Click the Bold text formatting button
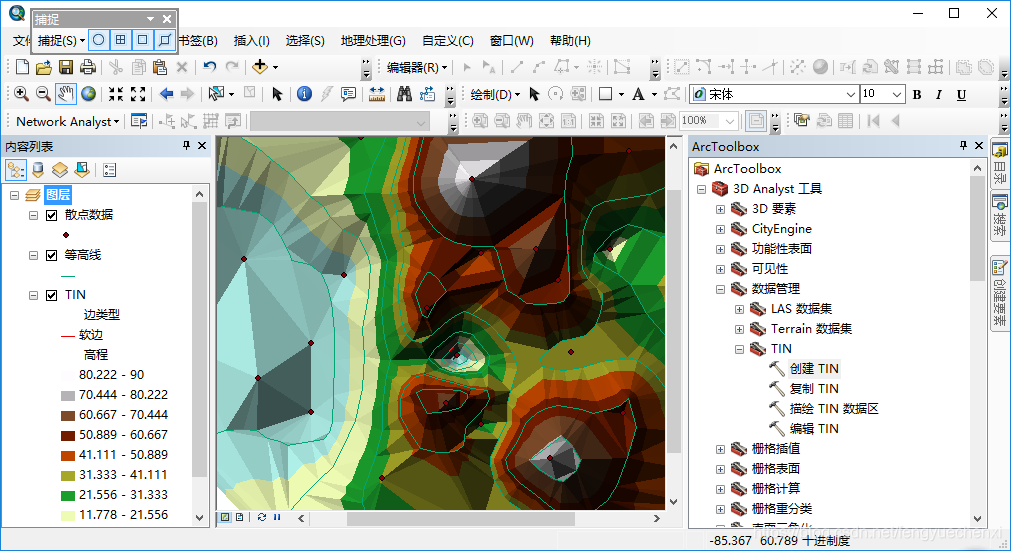The width and height of the screenshot is (1011, 551). tap(917, 95)
